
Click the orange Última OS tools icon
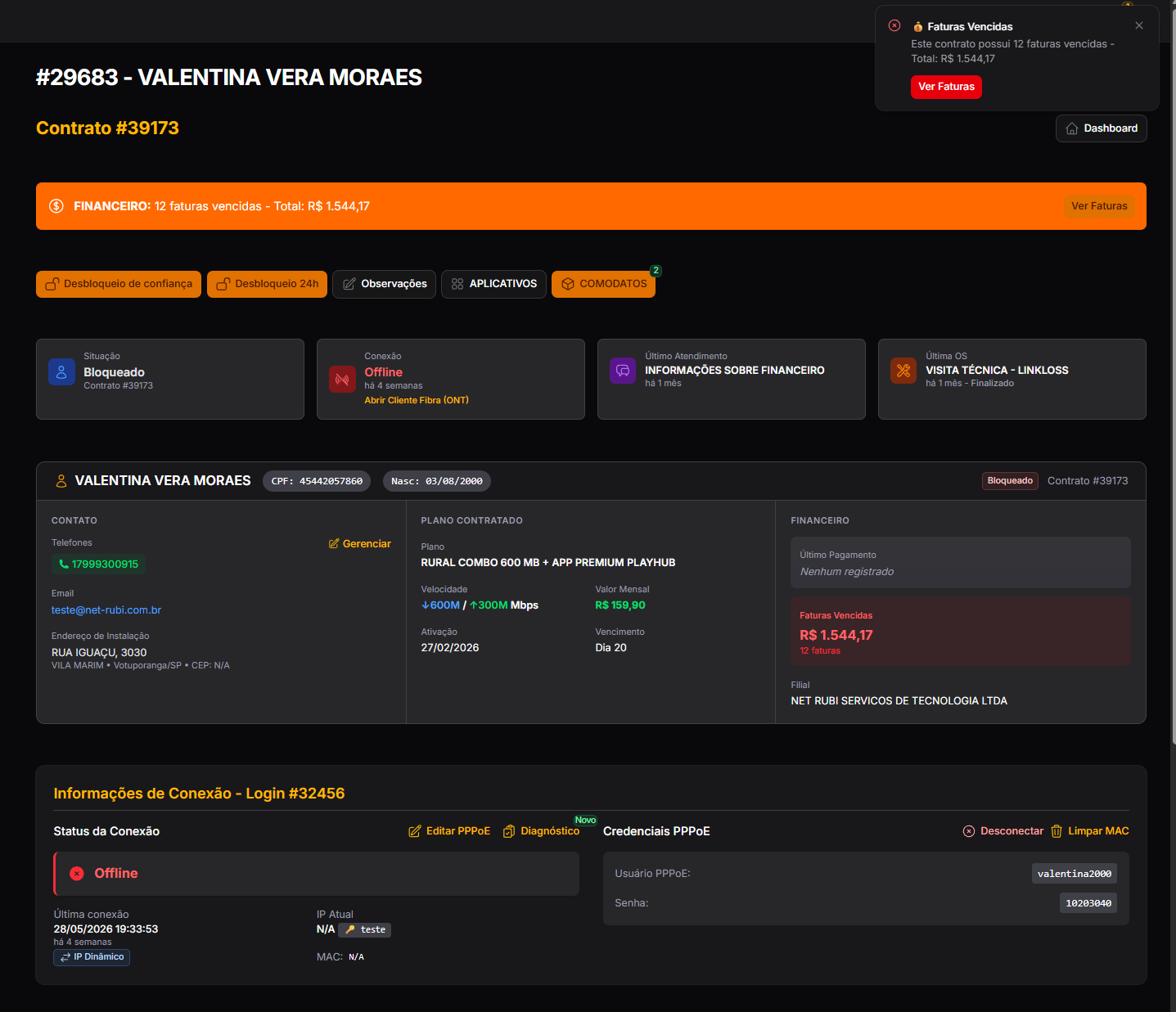[x=903, y=371]
